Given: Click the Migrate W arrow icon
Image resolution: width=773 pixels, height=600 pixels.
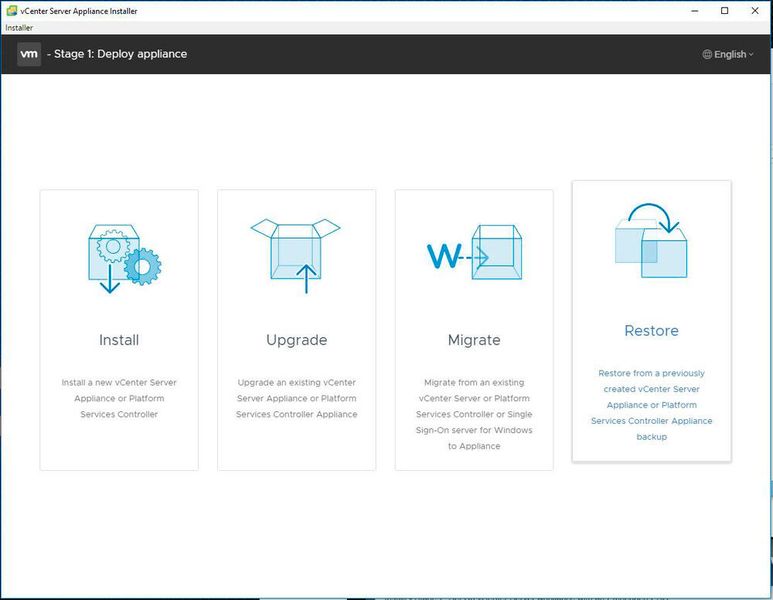Looking at the screenshot, I should click(474, 252).
